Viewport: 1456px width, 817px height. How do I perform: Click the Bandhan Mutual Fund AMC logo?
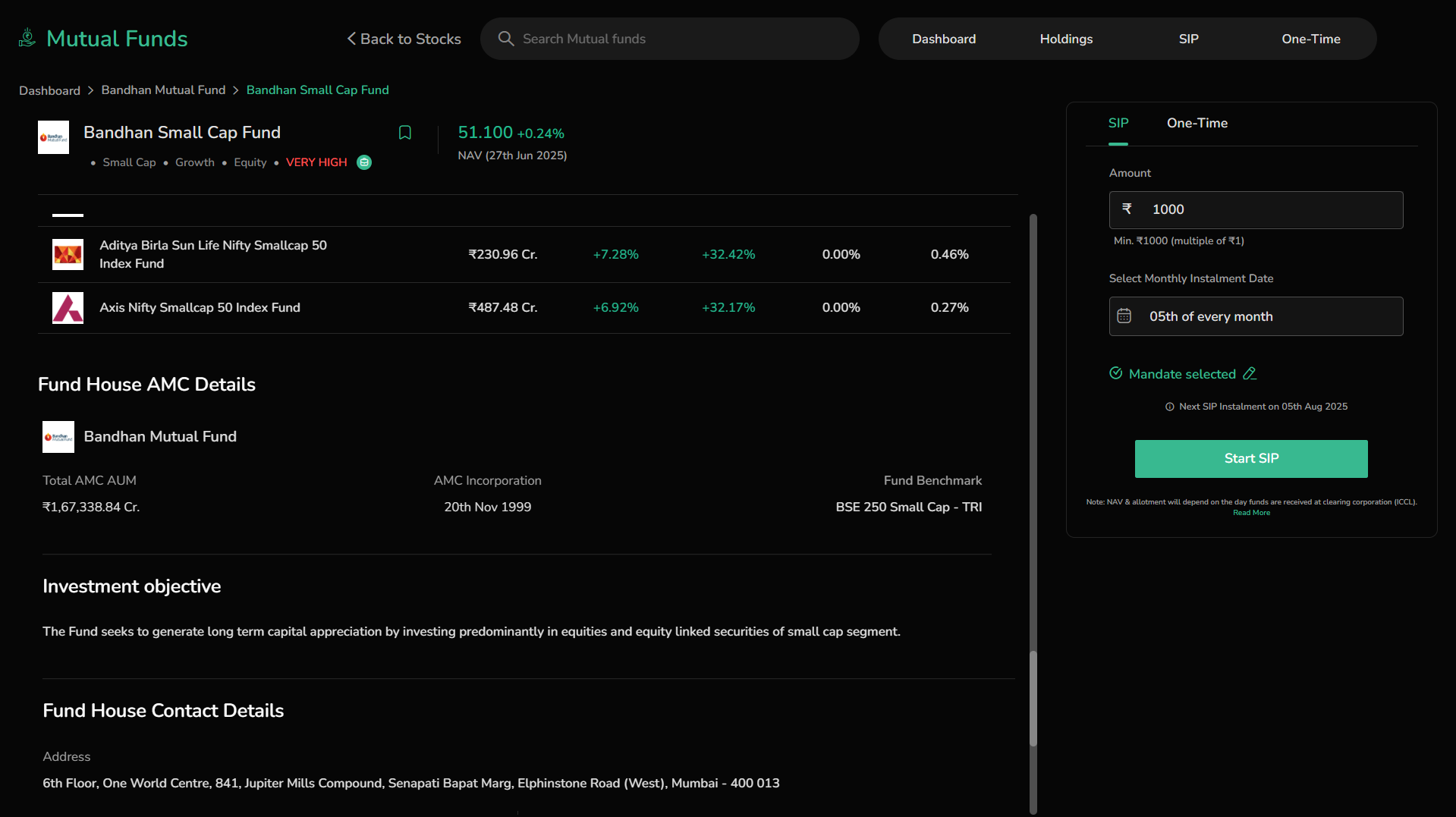pyautogui.click(x=58, y=437)
